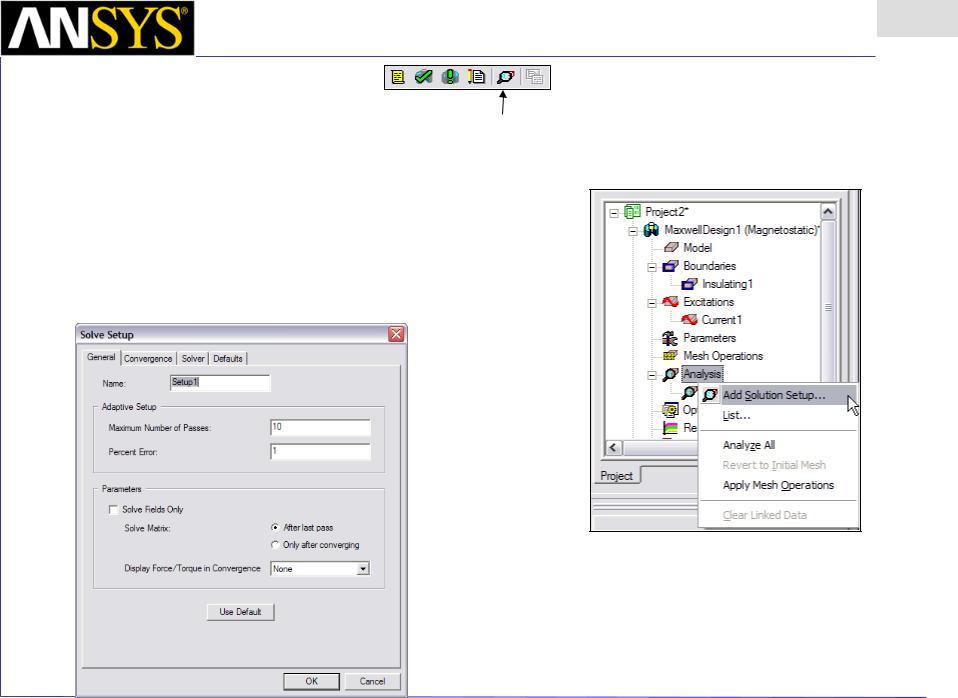This screenshot has width=958, height=698.
Task: Choose Apply Mesh Operations menu item
Action: click(x=778, y=485)
